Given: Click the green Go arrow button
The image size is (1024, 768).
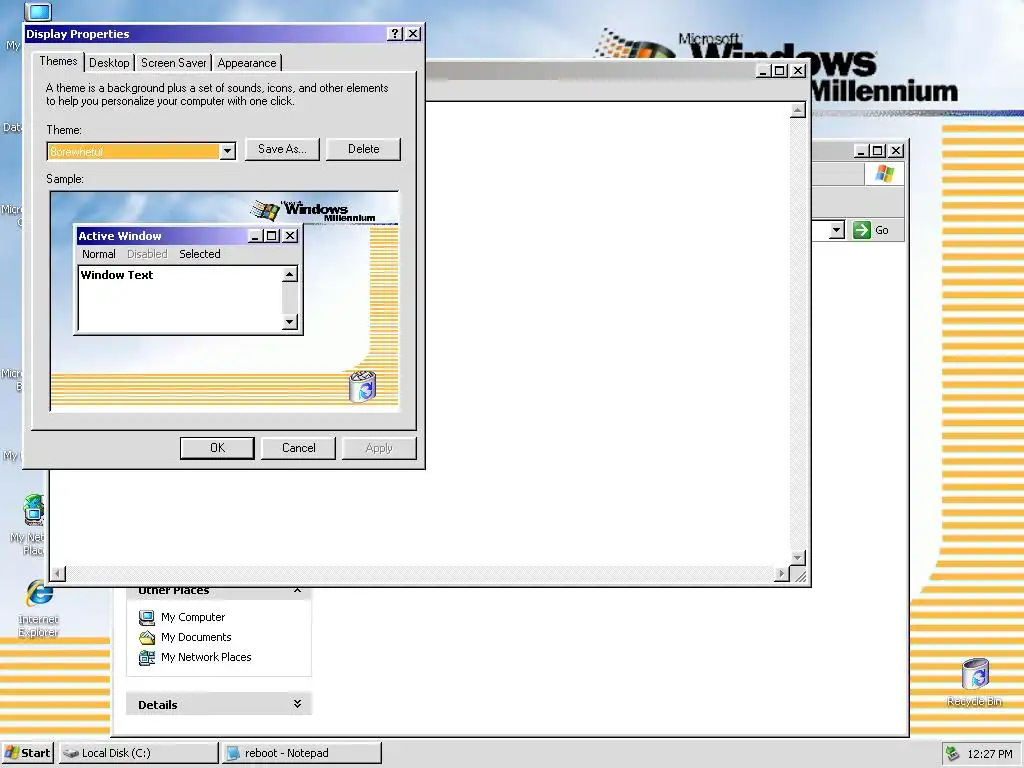Looking at the screenshot, I should coord(862,230).
